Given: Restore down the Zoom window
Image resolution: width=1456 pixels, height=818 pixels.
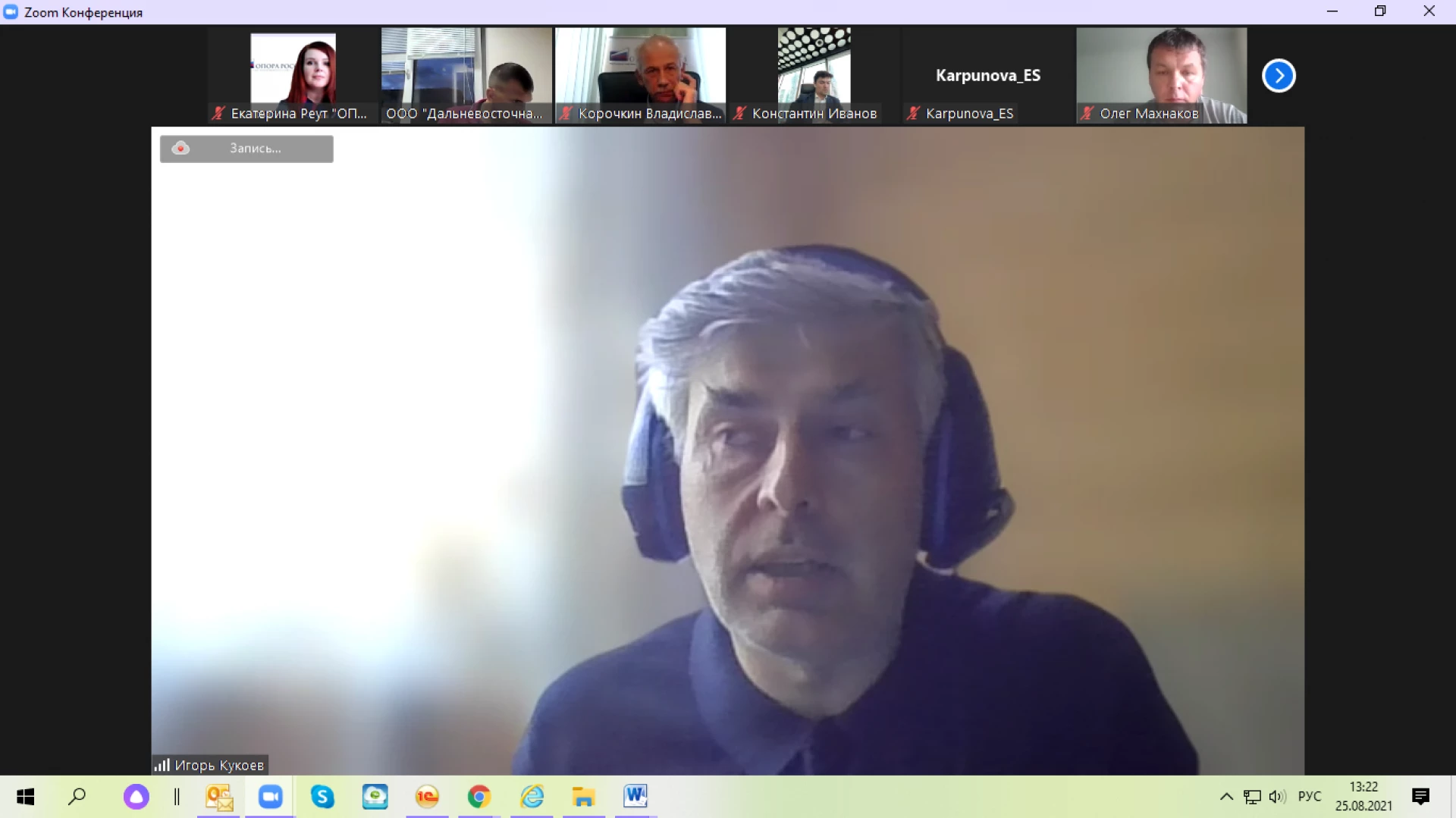Looking at the screenshot, I should tap(1380, 11).
